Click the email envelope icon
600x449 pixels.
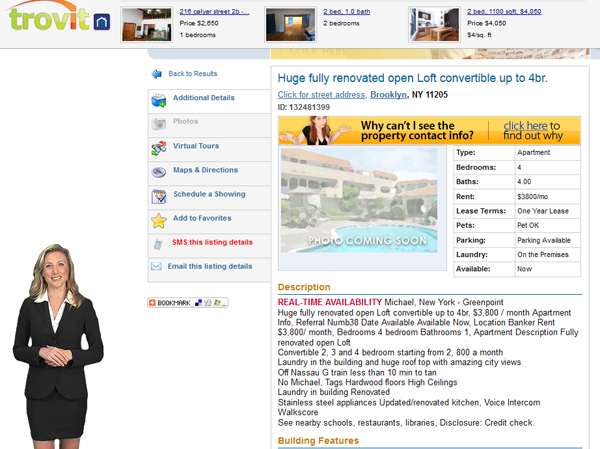pos(156,266)
